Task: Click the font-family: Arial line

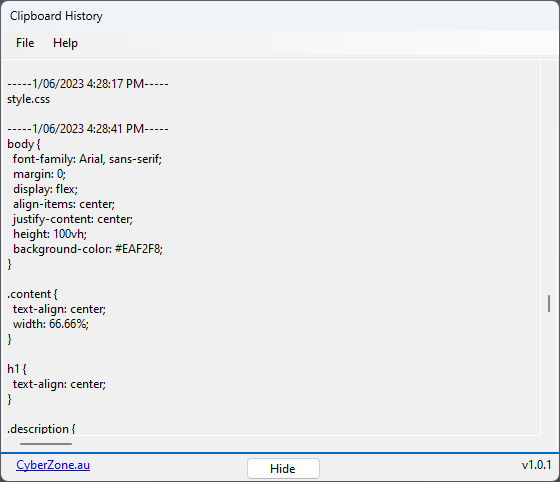Action: (x=88, y=159)
